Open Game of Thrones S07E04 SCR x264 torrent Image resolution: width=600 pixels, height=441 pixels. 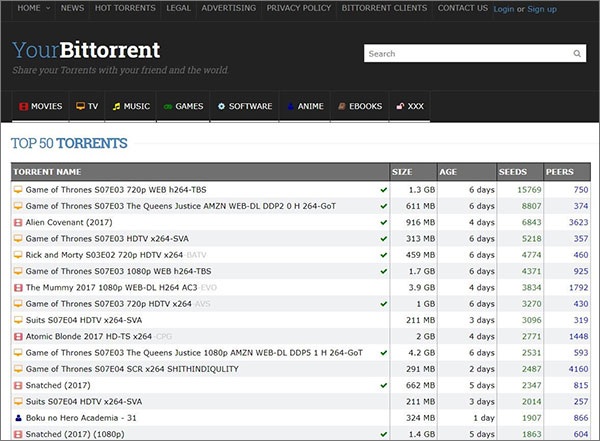click(x=132, y=369)
